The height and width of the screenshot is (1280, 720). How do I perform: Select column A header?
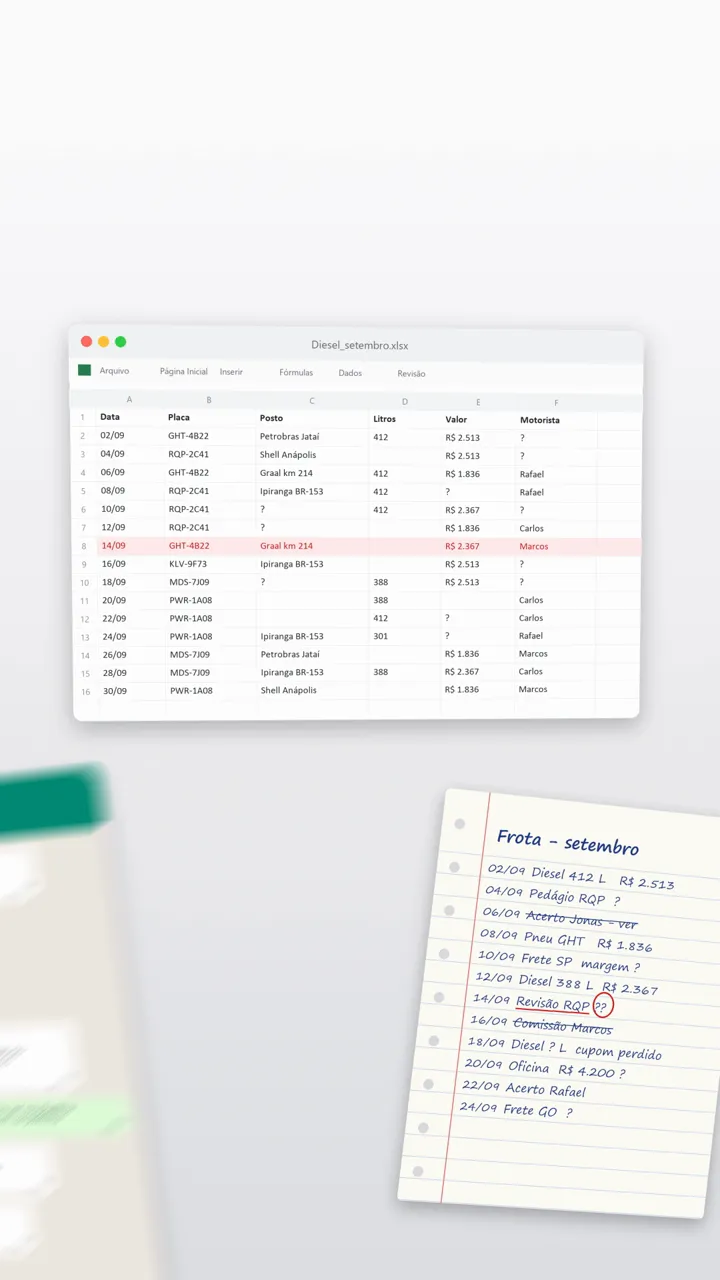(x=129, y=399)
